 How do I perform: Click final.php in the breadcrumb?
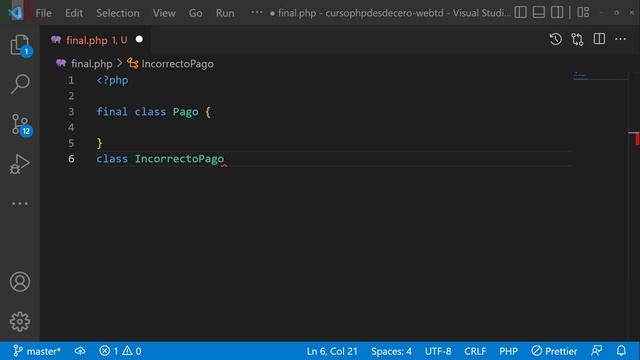click(x=91, y=64)
